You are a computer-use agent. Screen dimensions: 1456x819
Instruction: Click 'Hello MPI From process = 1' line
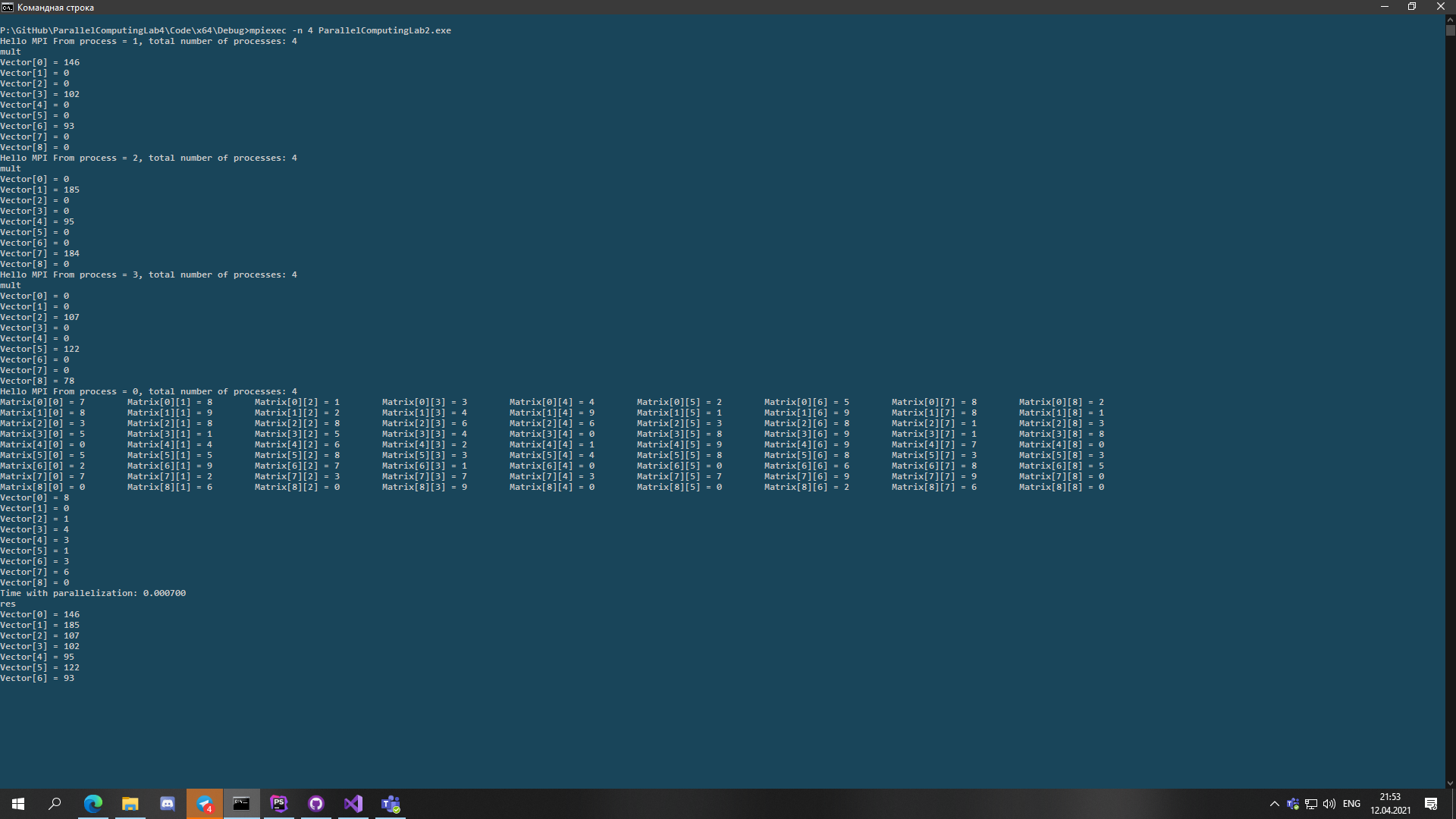pyautogui.click(x=149, y=41)
